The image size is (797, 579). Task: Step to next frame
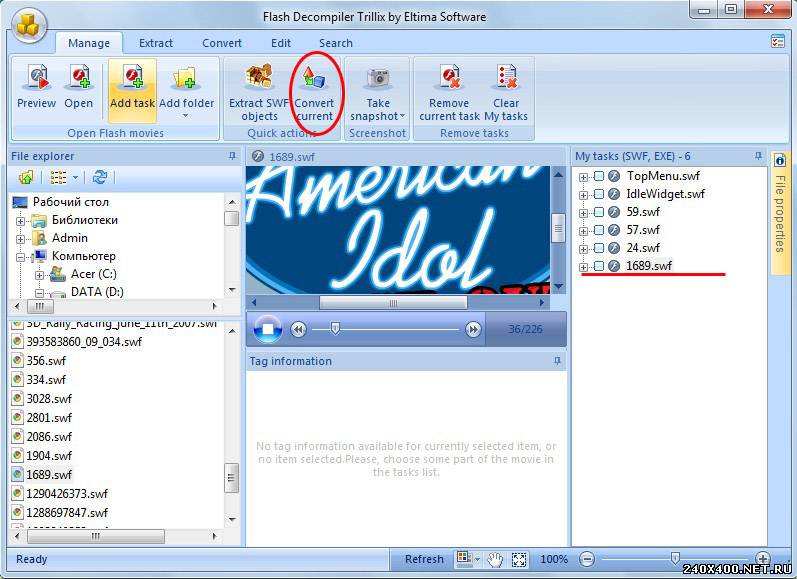473,329
